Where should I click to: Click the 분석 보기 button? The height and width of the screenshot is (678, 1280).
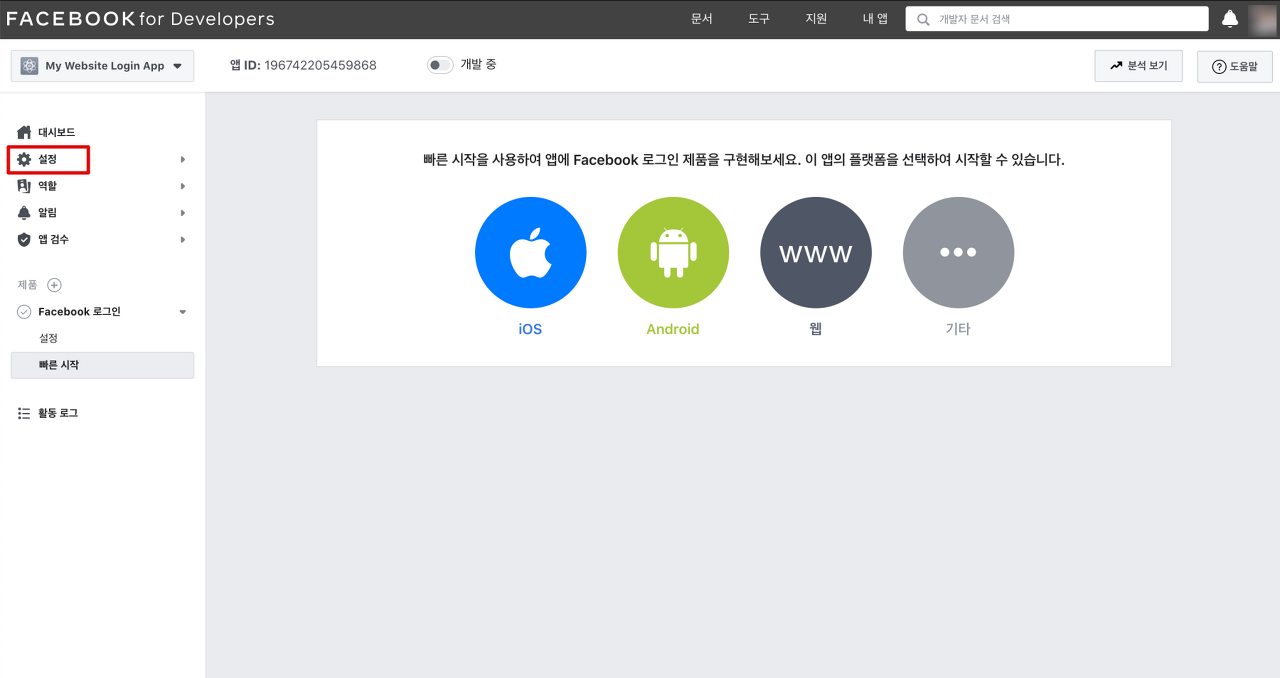click(x=1139, y=66)
